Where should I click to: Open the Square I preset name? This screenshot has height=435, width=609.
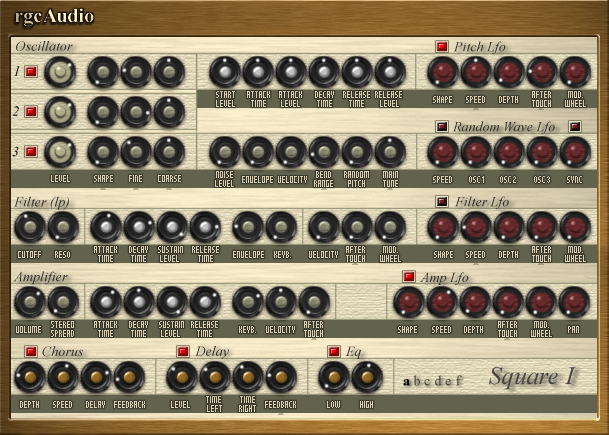(531, 376)
